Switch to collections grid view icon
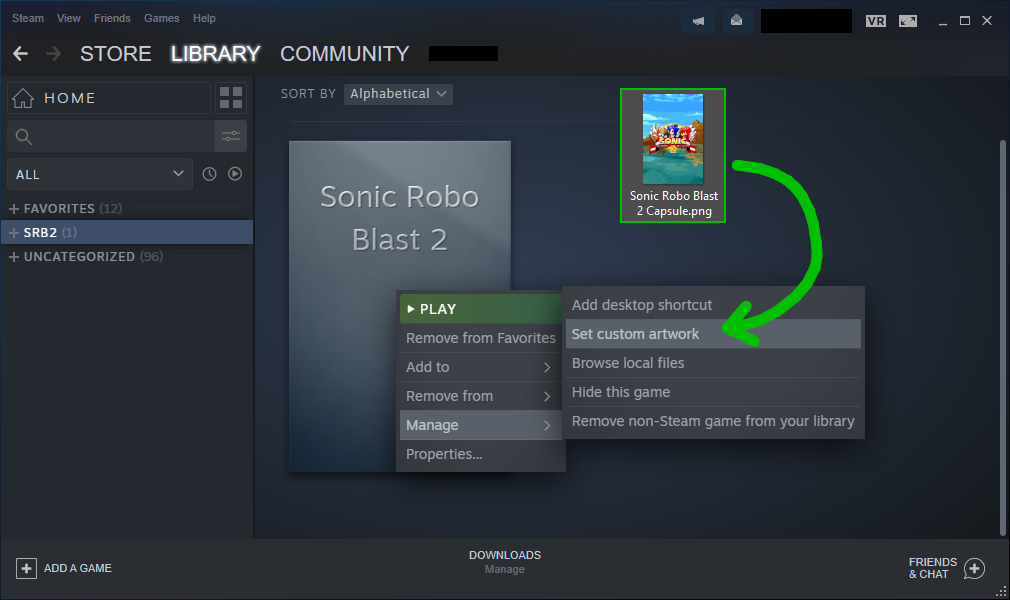 tap(231, 97)
